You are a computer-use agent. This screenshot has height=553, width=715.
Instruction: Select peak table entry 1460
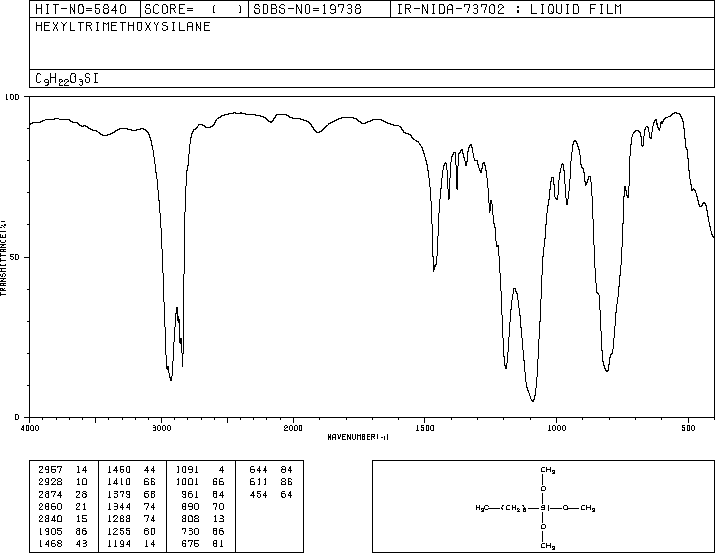pyautogui.click(x=119, y=470)
